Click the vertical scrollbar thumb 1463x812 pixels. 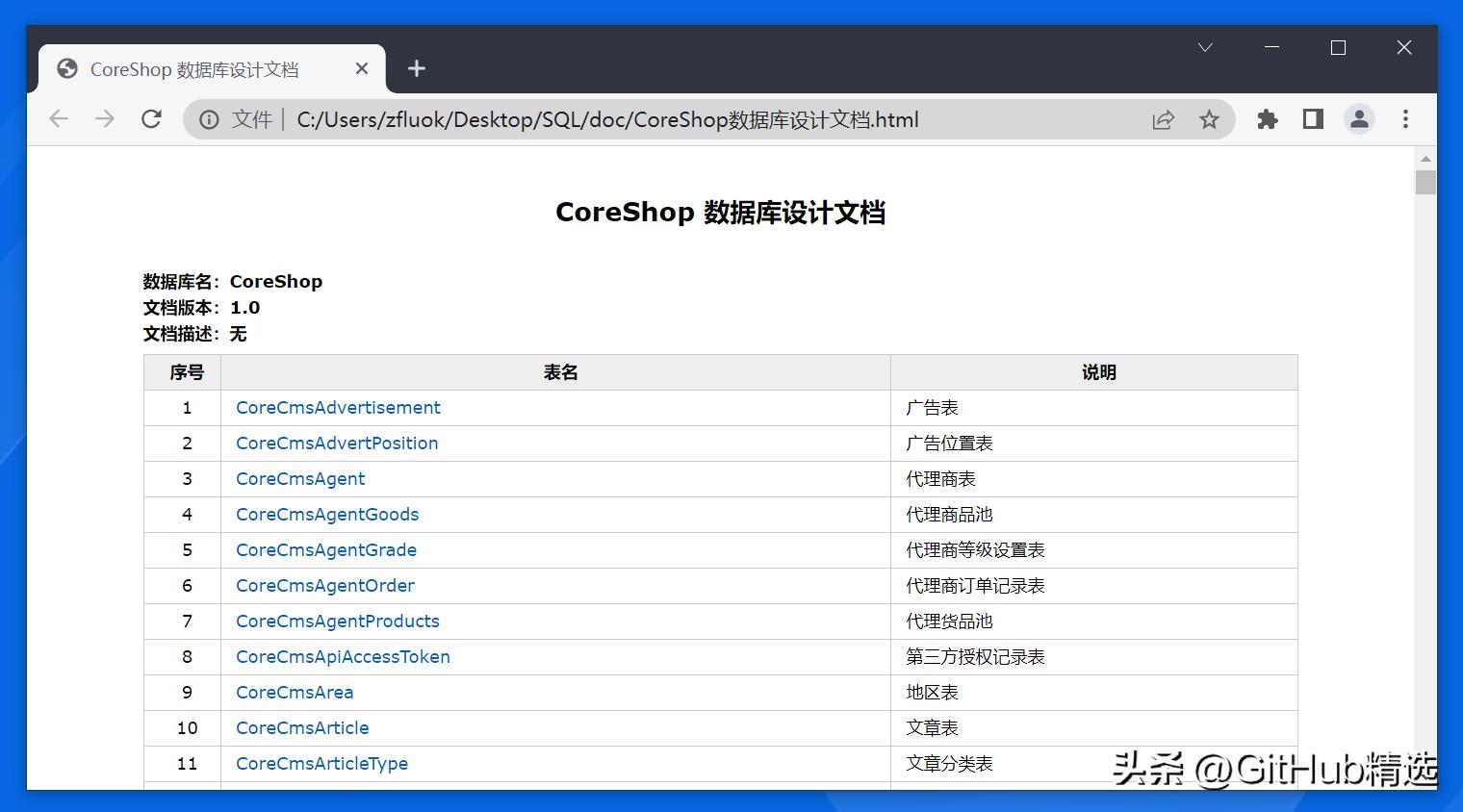click(x=1425, y=183)
